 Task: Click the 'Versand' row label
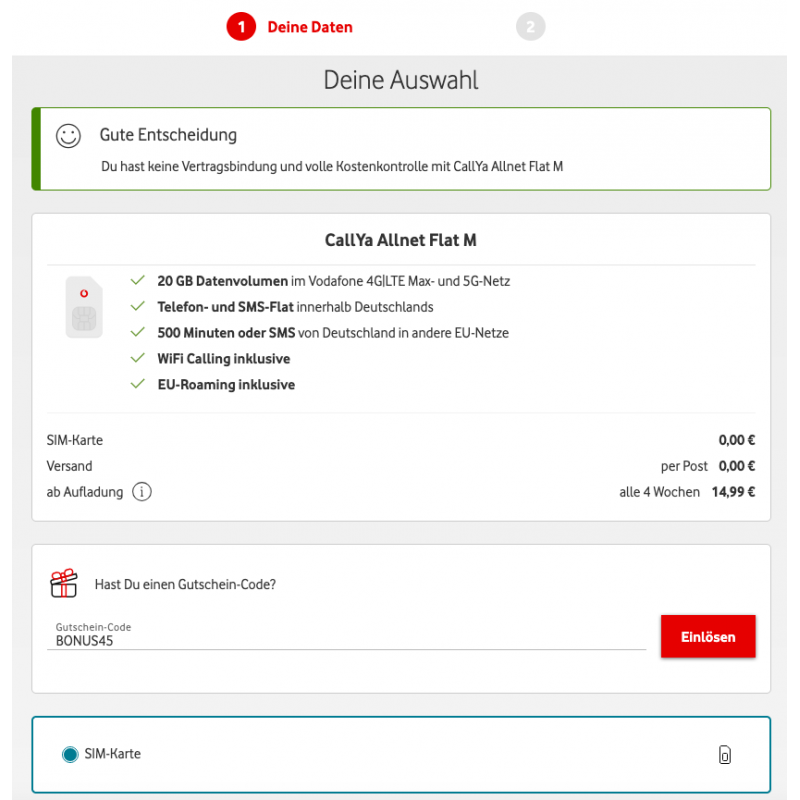69,466
